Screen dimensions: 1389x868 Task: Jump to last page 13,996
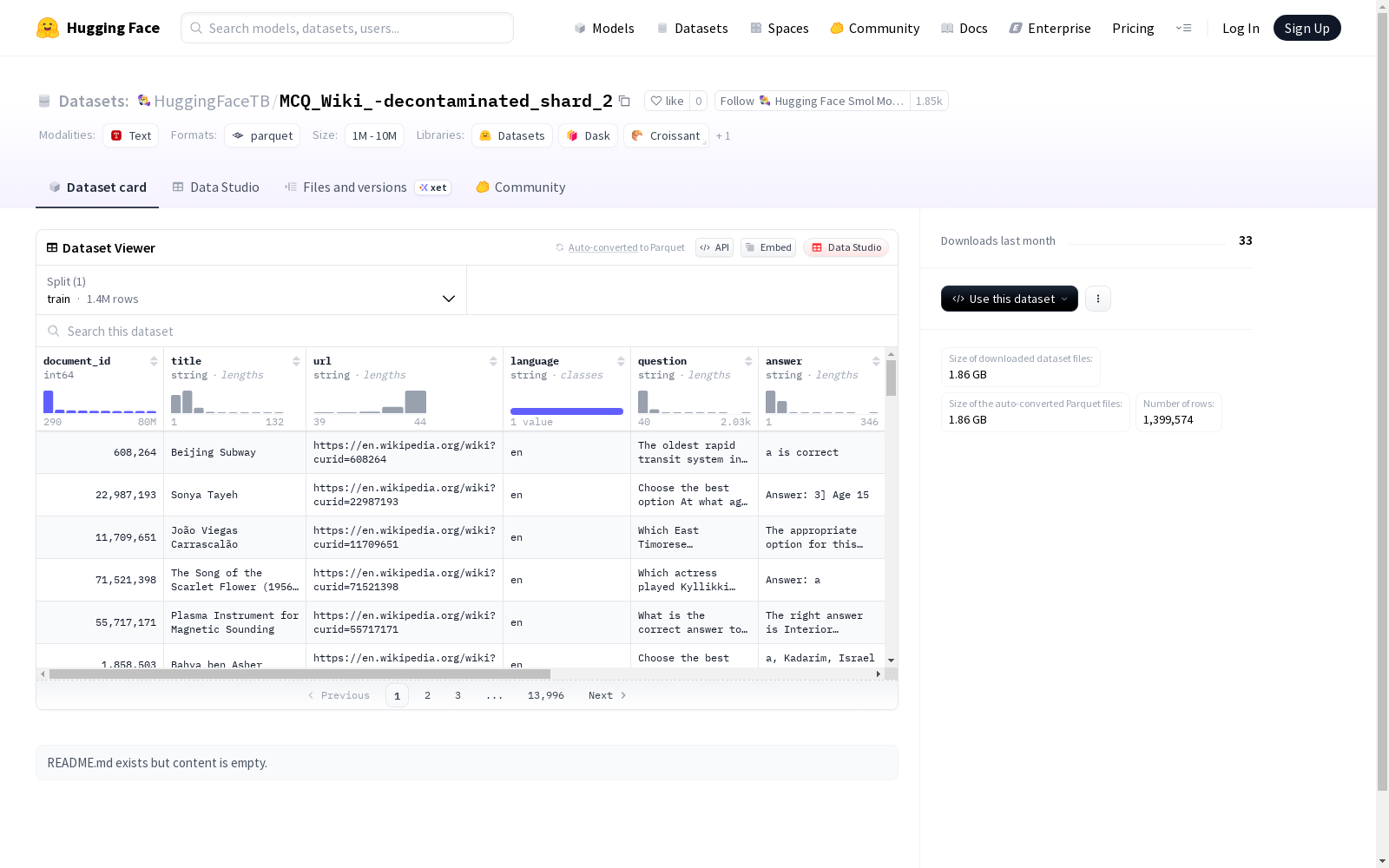pos(546,695)
